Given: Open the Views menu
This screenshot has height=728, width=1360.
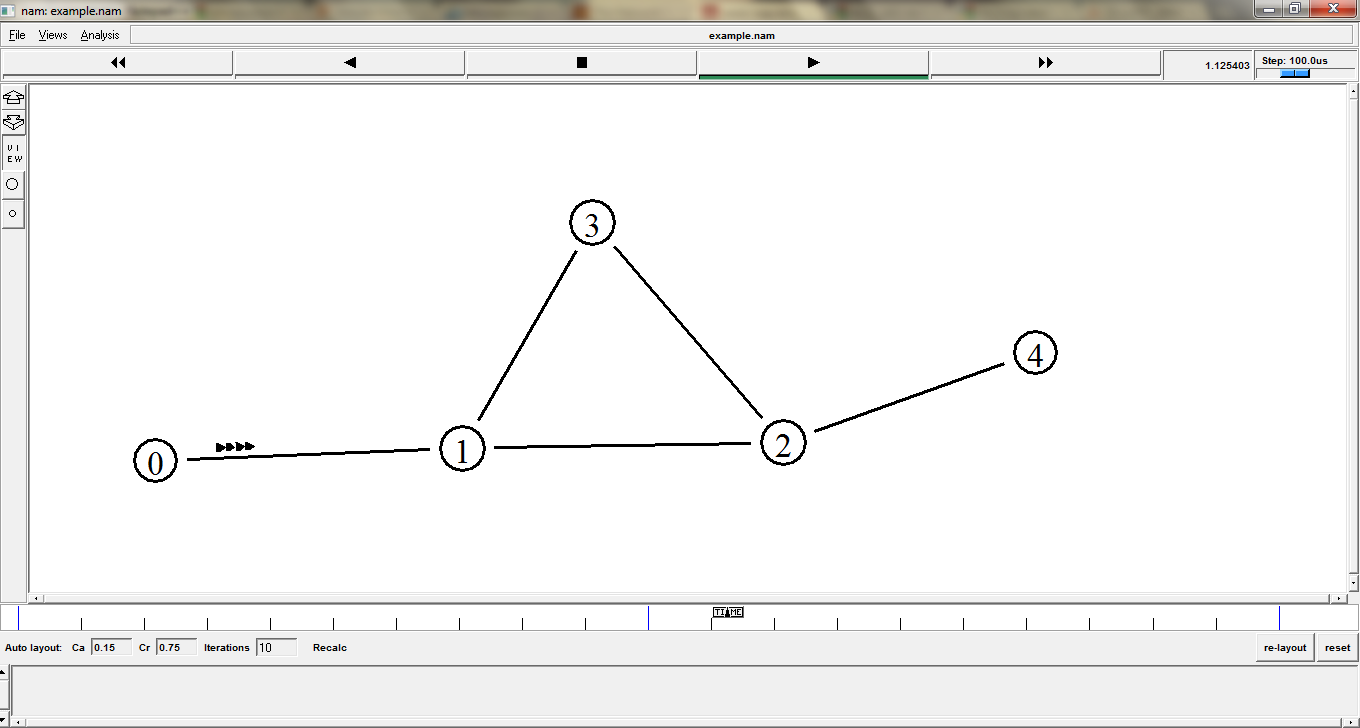Looking at the screenshot, I should (x=53, y=35).
